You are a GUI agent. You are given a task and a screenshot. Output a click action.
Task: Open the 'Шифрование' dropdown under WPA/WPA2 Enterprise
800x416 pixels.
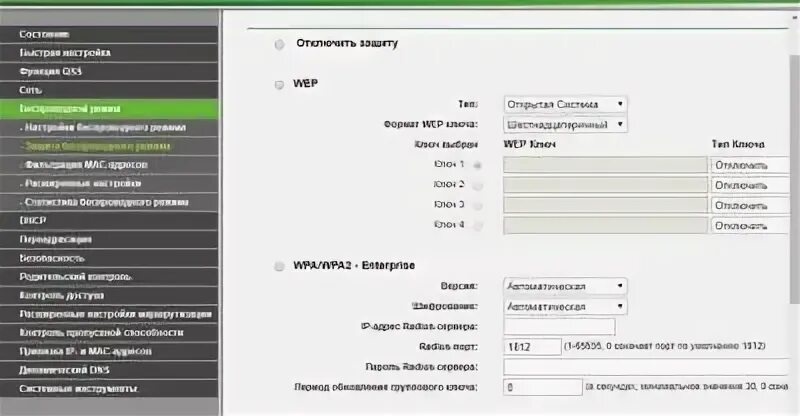tap(565, 306)
